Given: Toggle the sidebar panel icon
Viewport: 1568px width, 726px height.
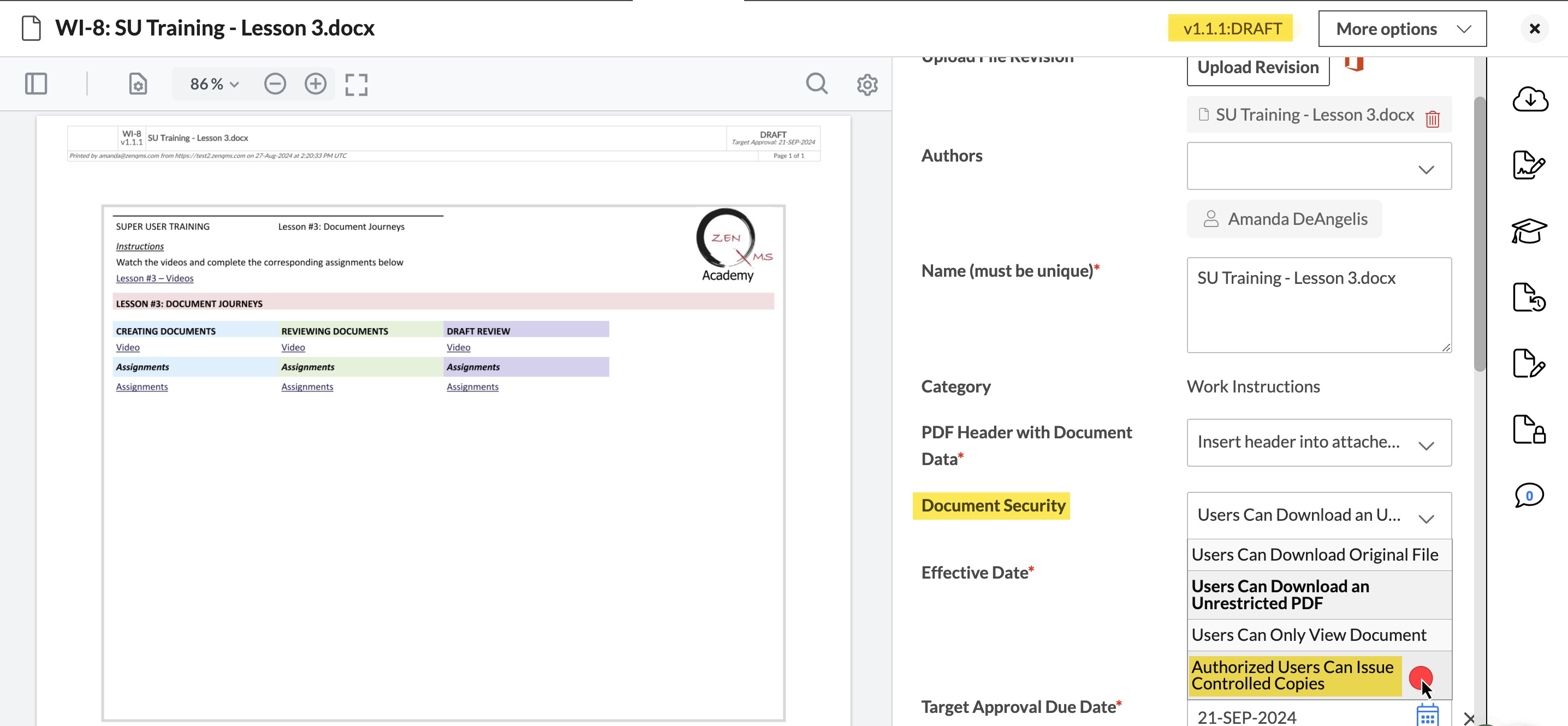Looking at the screenshot, I should coord(36,84).
